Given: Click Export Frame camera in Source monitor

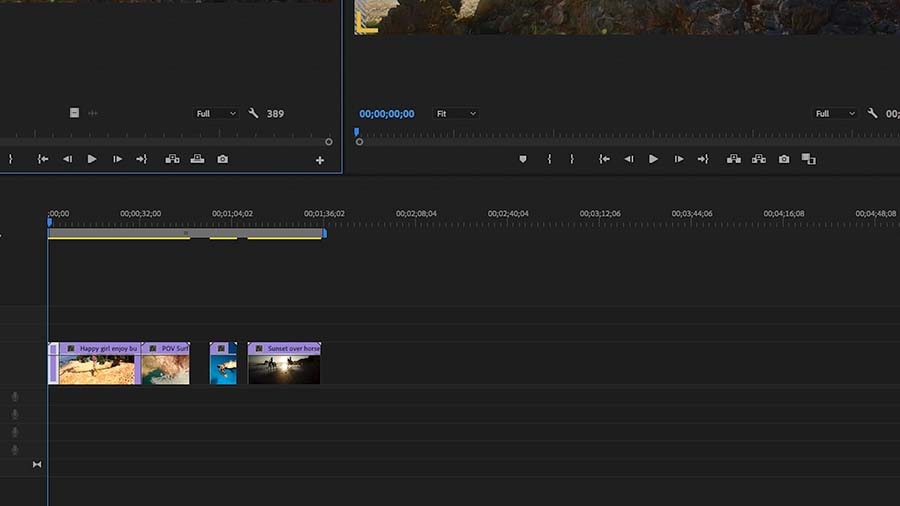Looking at the screenshot, I should coord(223,159).
